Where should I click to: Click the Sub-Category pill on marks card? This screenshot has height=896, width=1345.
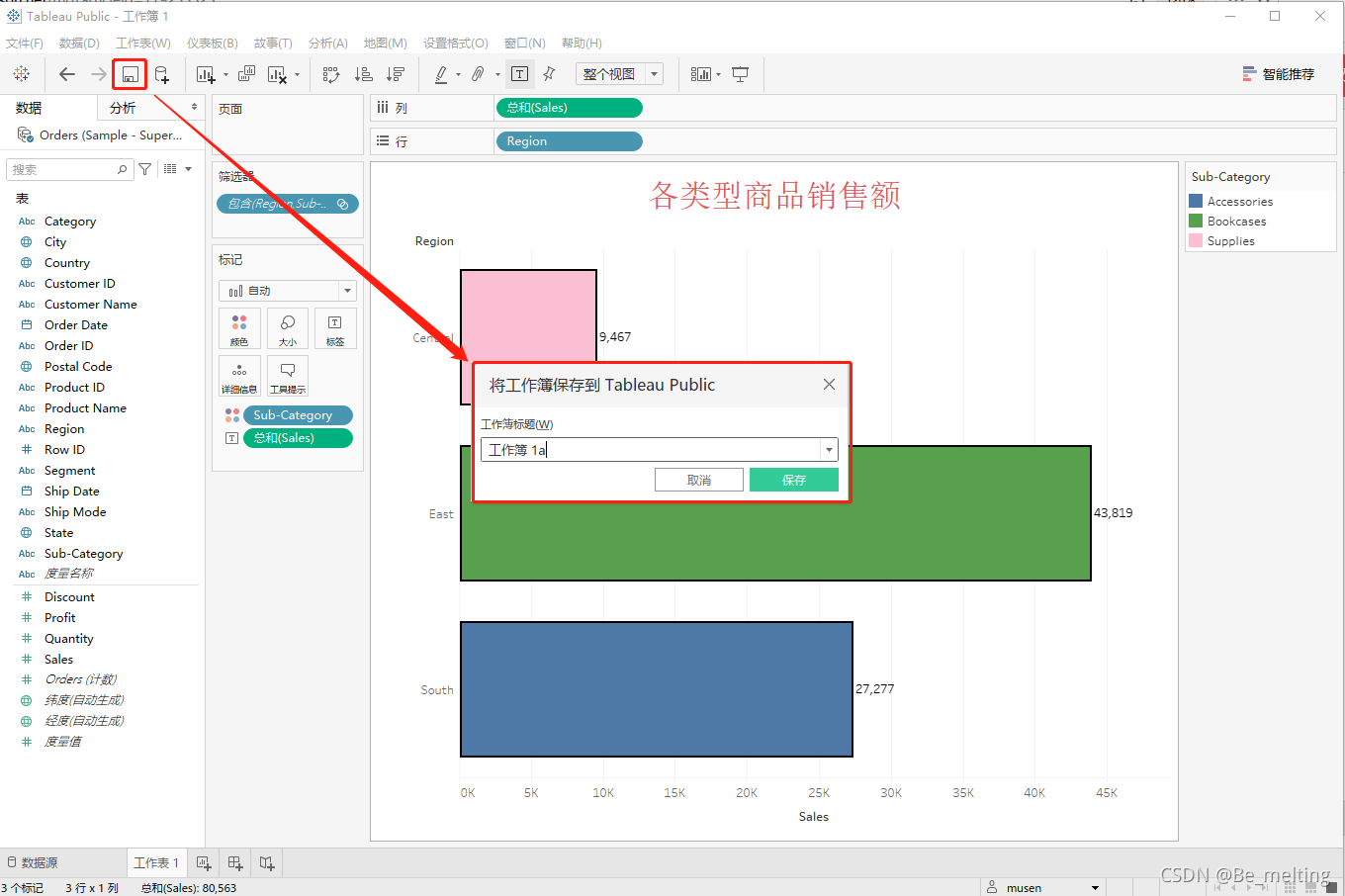coord(298,415)
